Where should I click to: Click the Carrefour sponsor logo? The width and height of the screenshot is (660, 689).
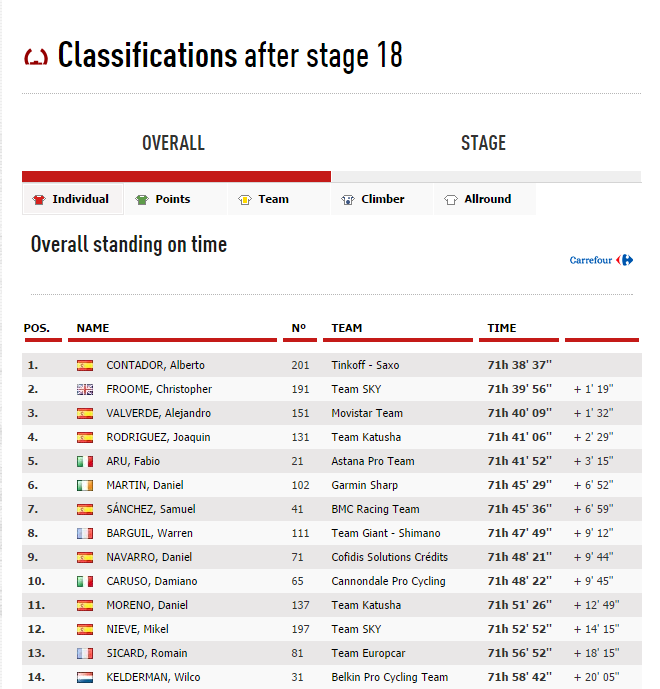601,260
